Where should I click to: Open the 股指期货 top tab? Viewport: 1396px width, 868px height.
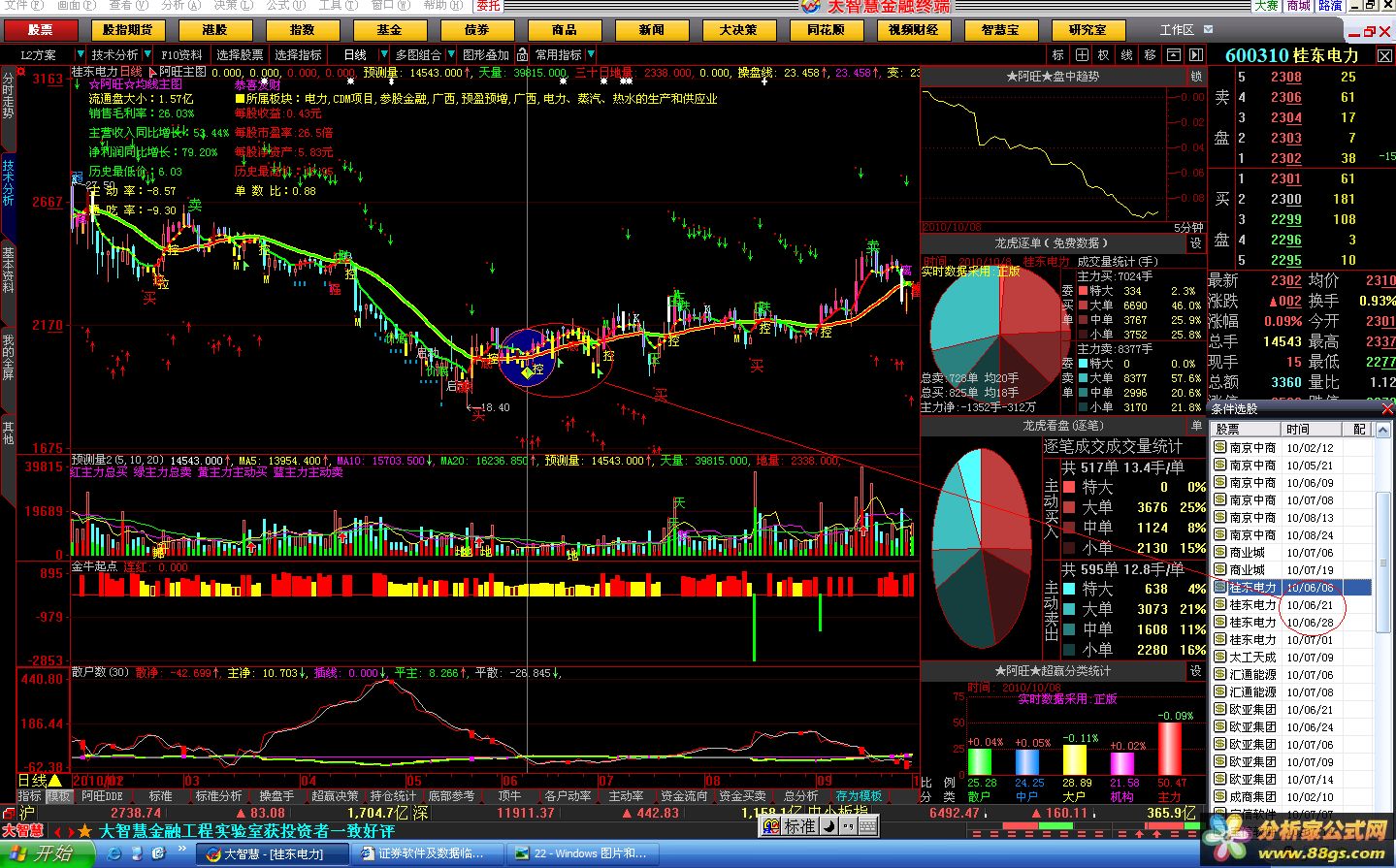coord(127,30)
